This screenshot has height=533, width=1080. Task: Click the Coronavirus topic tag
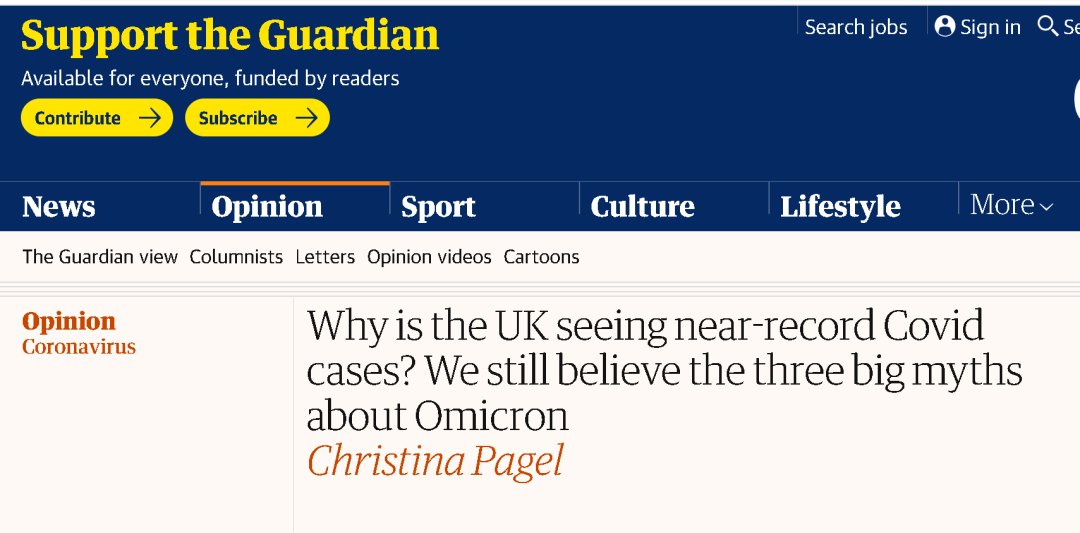tap(79, 347)
